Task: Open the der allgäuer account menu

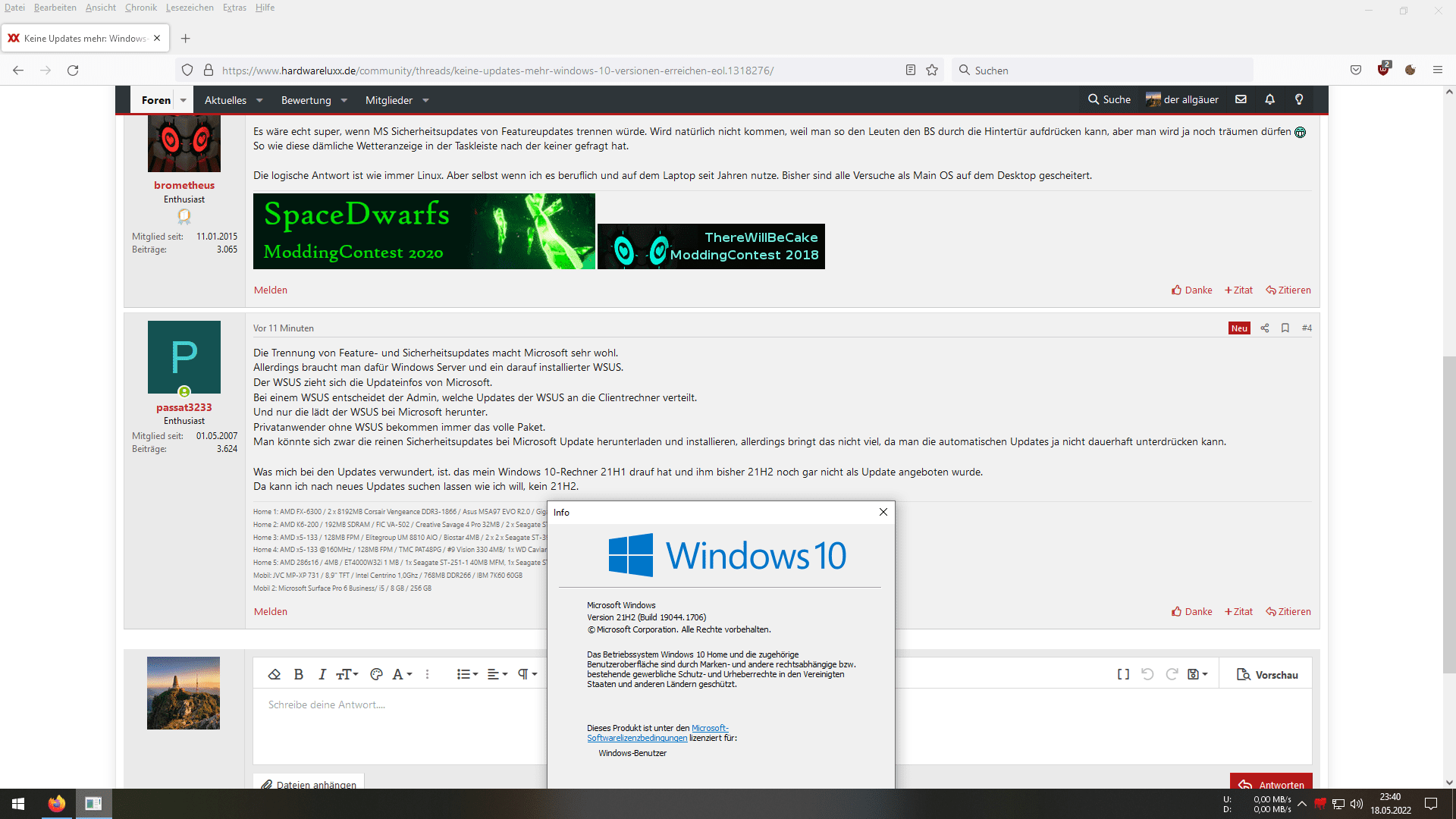Action: 1182,99
